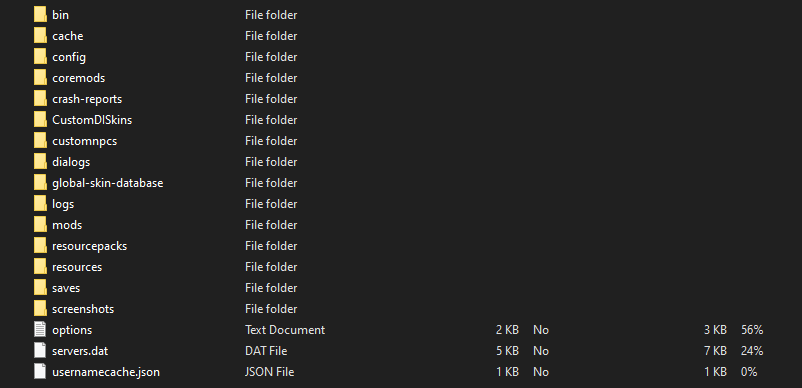This screenshot has height=388, width=802.
Task: Click the dialogs folder name
Action: 71,162
